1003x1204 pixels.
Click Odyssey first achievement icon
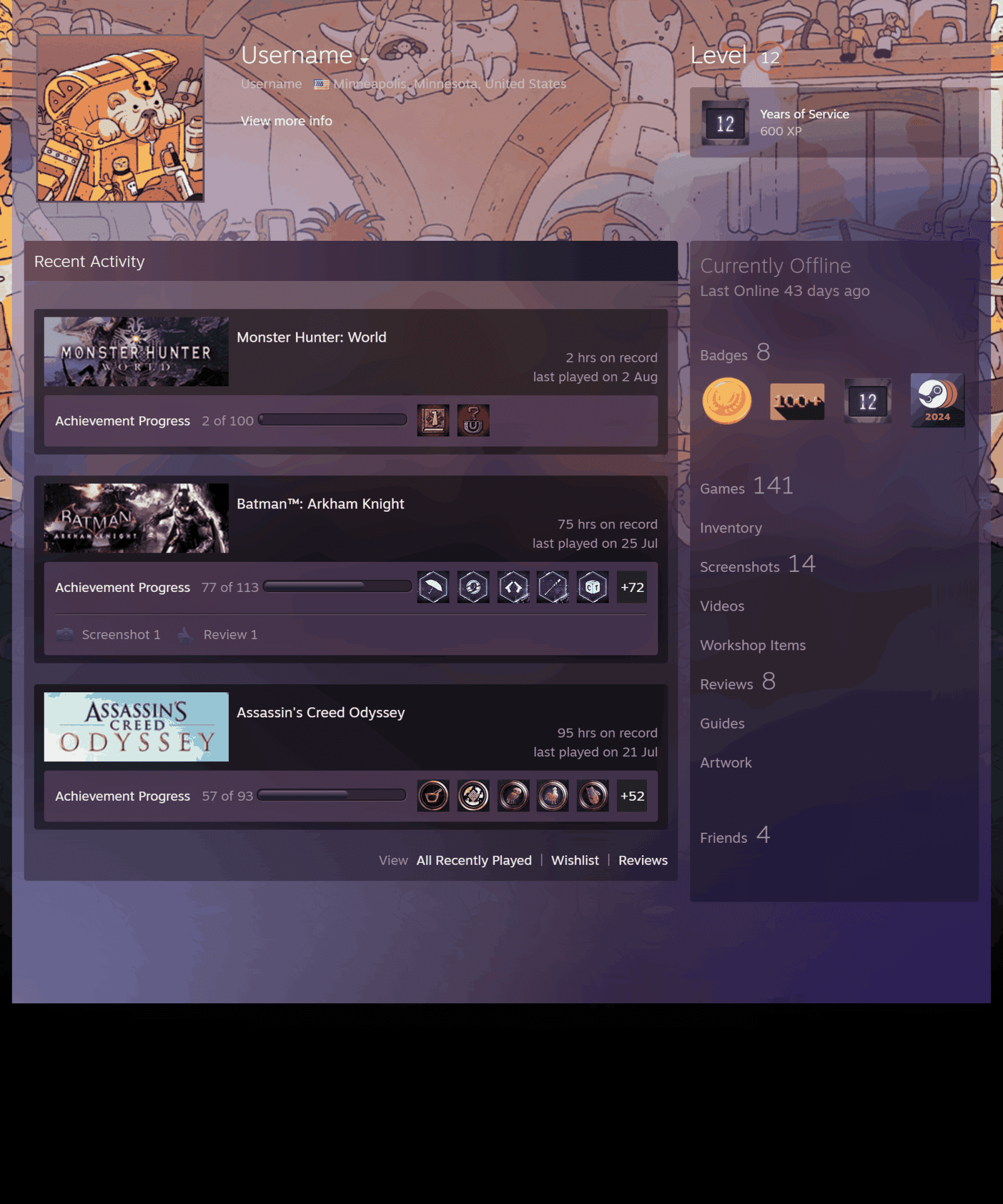[x=433, y=796]
